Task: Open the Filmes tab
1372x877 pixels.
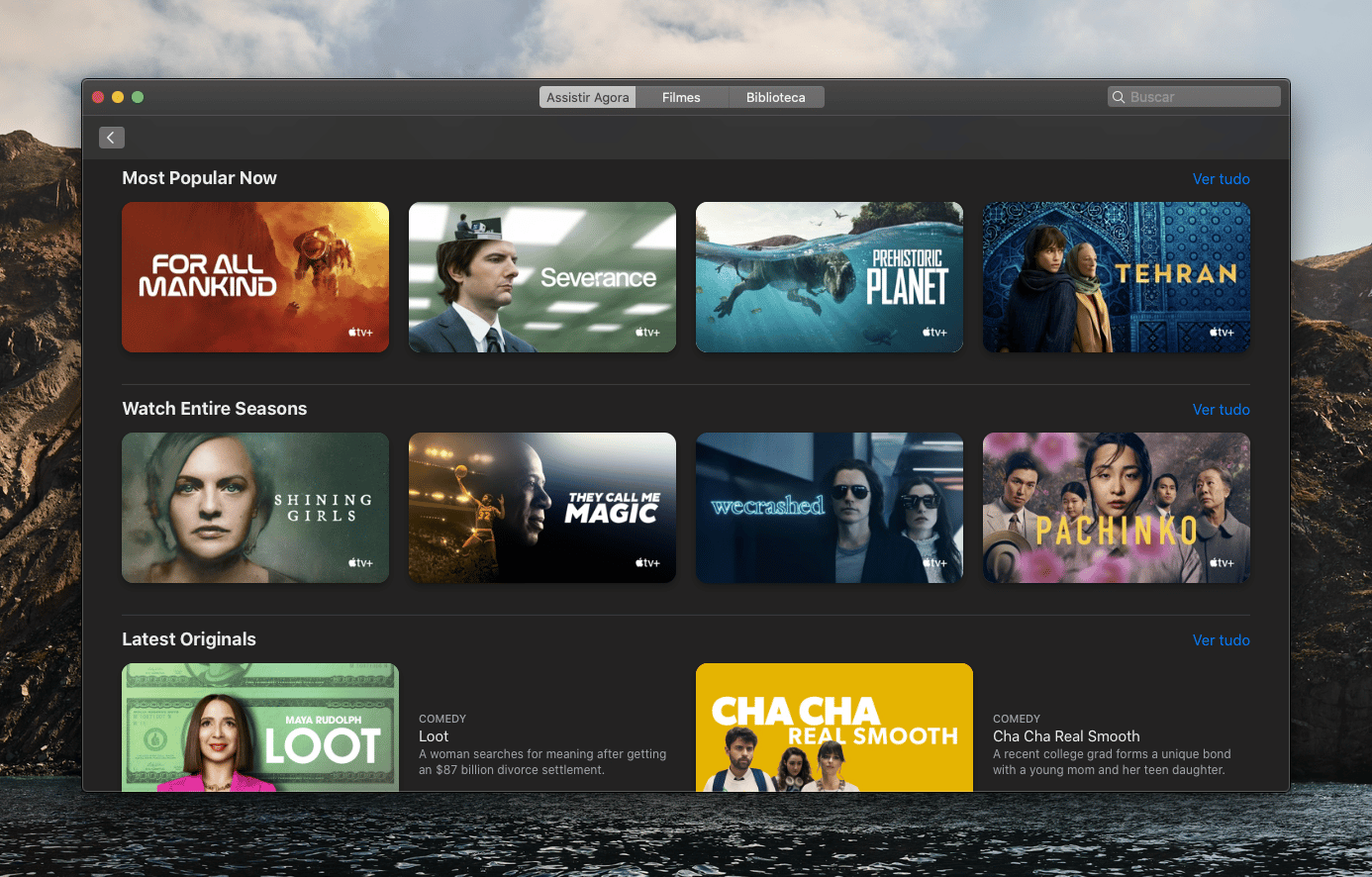Action: click(681, 97)
